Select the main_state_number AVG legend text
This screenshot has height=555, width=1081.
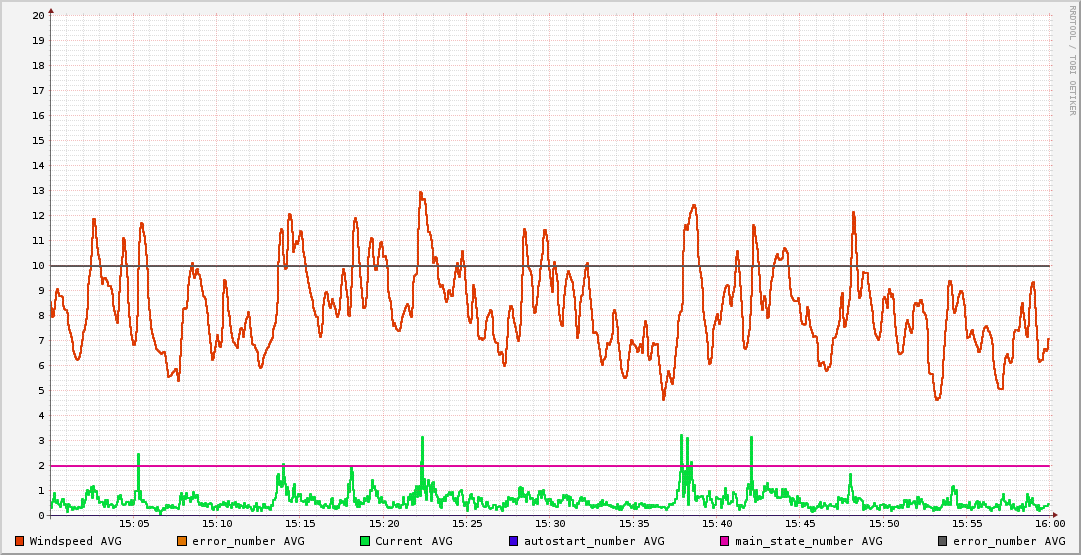pos(808,541)
